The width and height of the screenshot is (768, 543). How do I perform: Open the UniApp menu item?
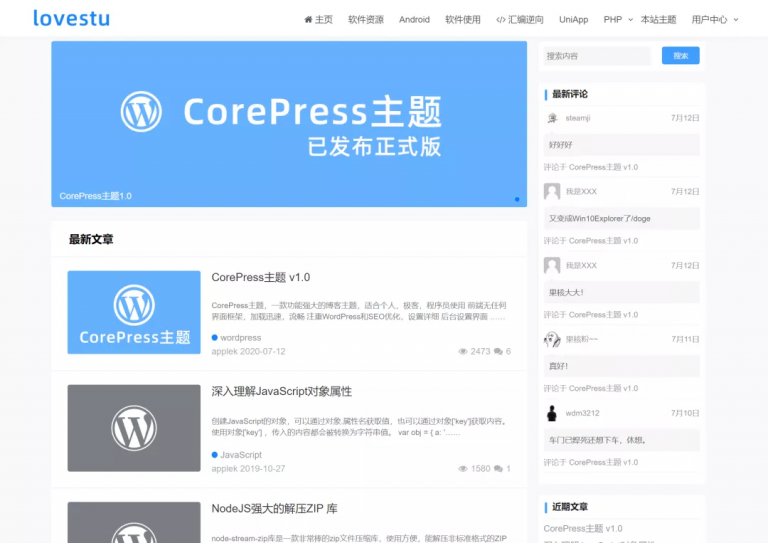click(574, 19)
